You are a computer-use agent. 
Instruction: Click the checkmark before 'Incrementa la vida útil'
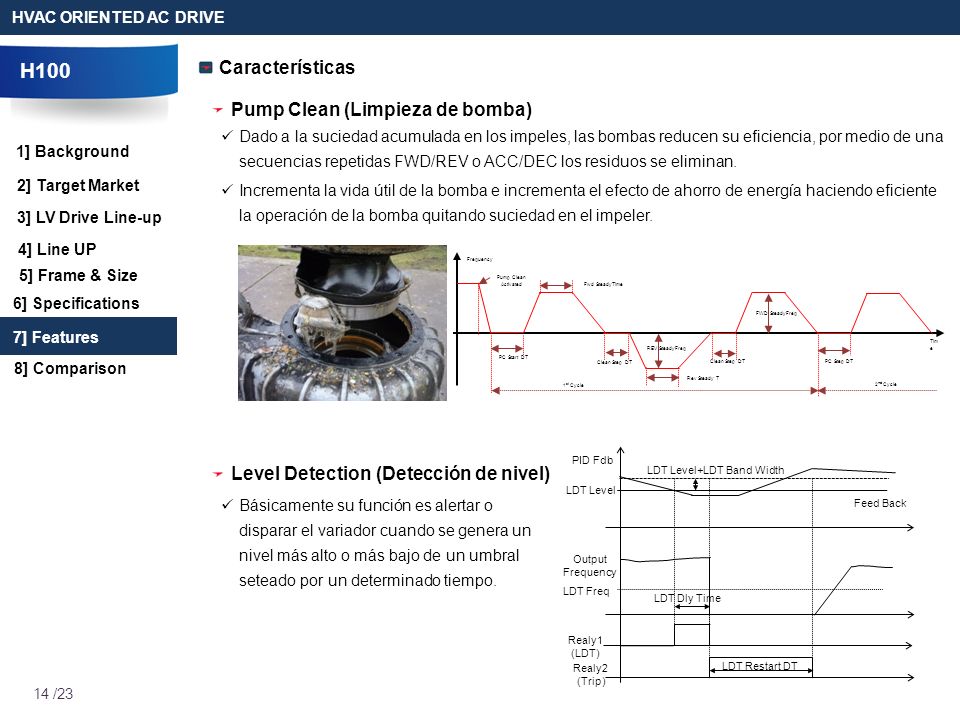pos(227,190)
